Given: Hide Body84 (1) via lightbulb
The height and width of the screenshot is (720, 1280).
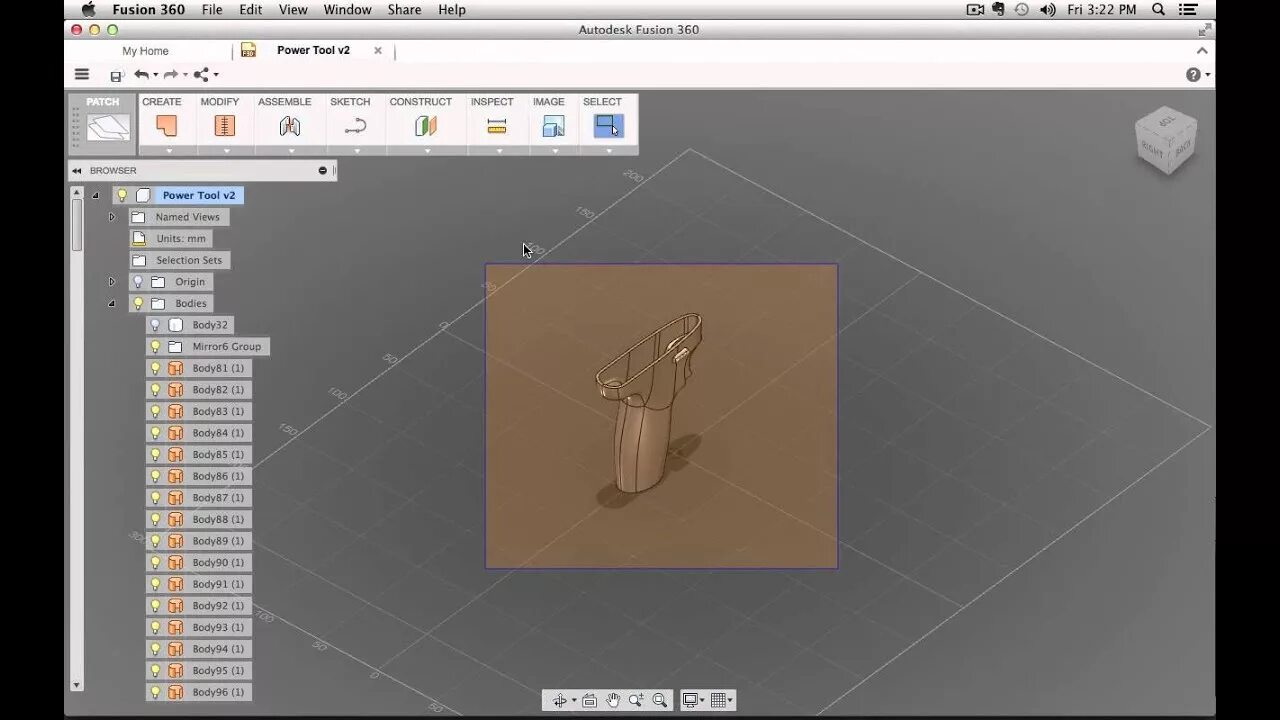Looking at the screenshot, I should click(155, 433).
